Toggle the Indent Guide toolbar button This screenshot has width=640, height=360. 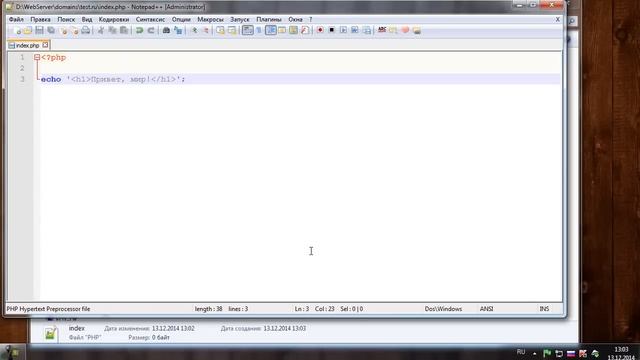pyautogui.click(x=271, y=30)
